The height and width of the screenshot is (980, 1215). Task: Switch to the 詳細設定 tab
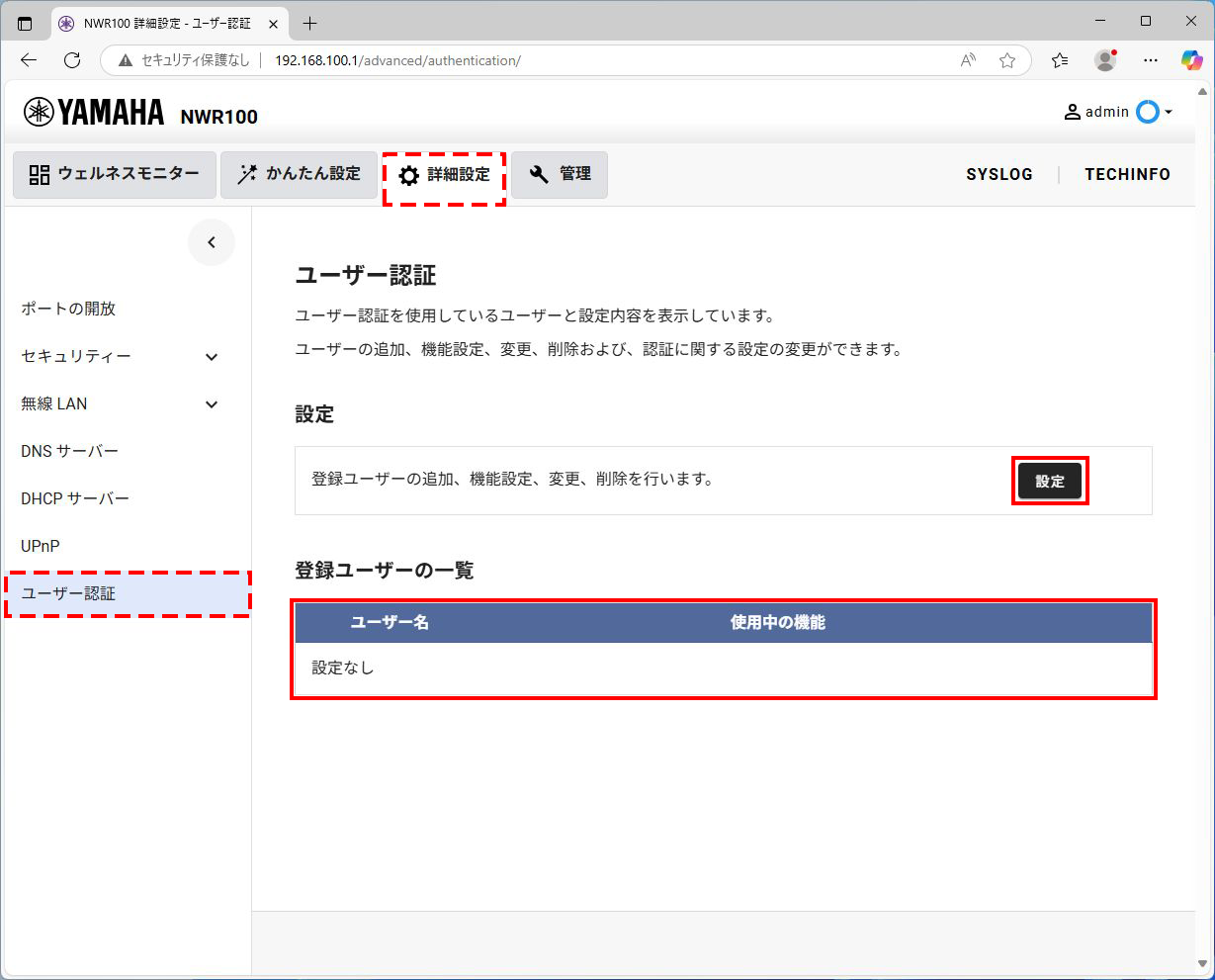(x=444, y=174)
